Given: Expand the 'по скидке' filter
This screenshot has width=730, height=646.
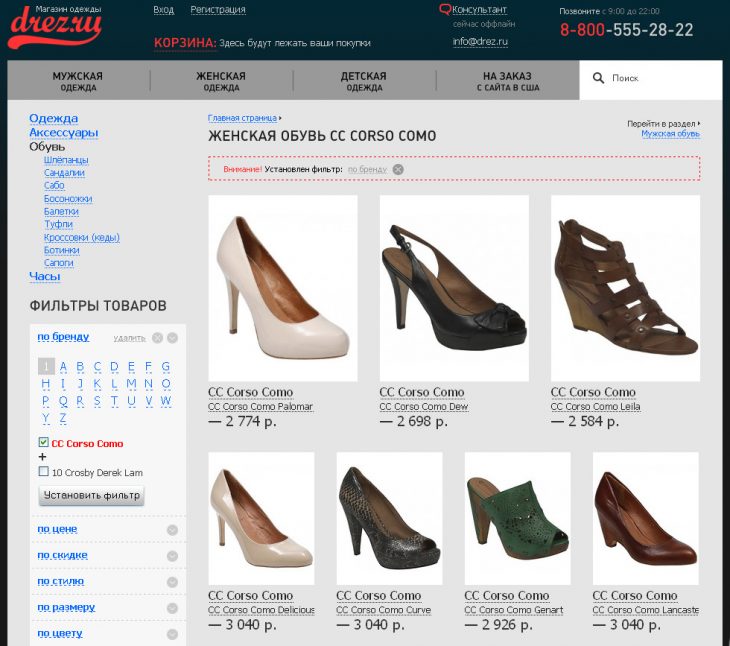Looking at the screenshot, I should click(172, 556).
